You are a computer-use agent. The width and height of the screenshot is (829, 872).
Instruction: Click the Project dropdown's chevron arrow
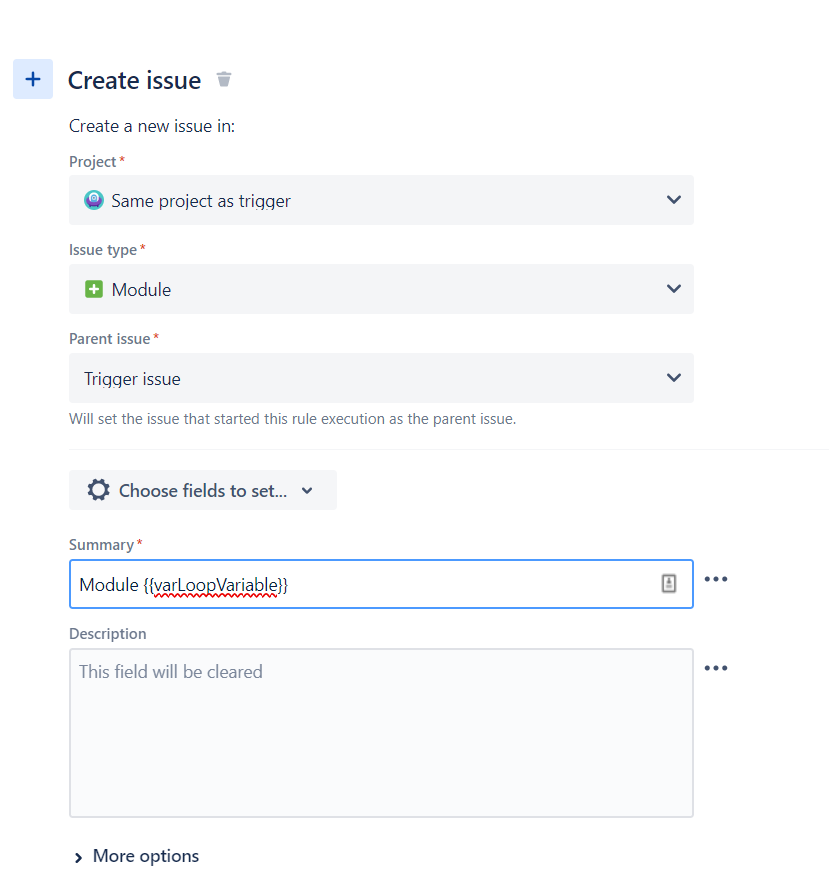[673, 200]
